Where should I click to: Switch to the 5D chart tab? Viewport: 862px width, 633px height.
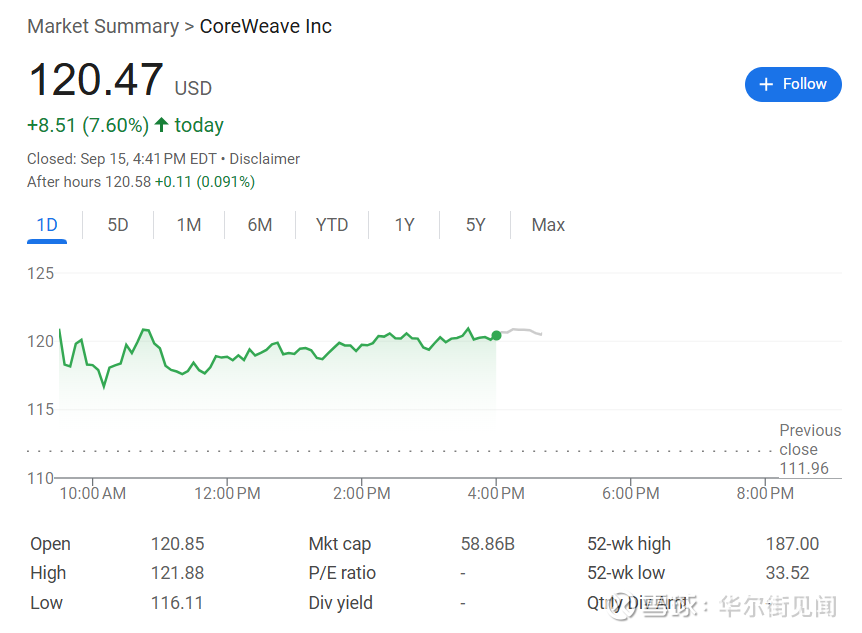click(118, 225)
